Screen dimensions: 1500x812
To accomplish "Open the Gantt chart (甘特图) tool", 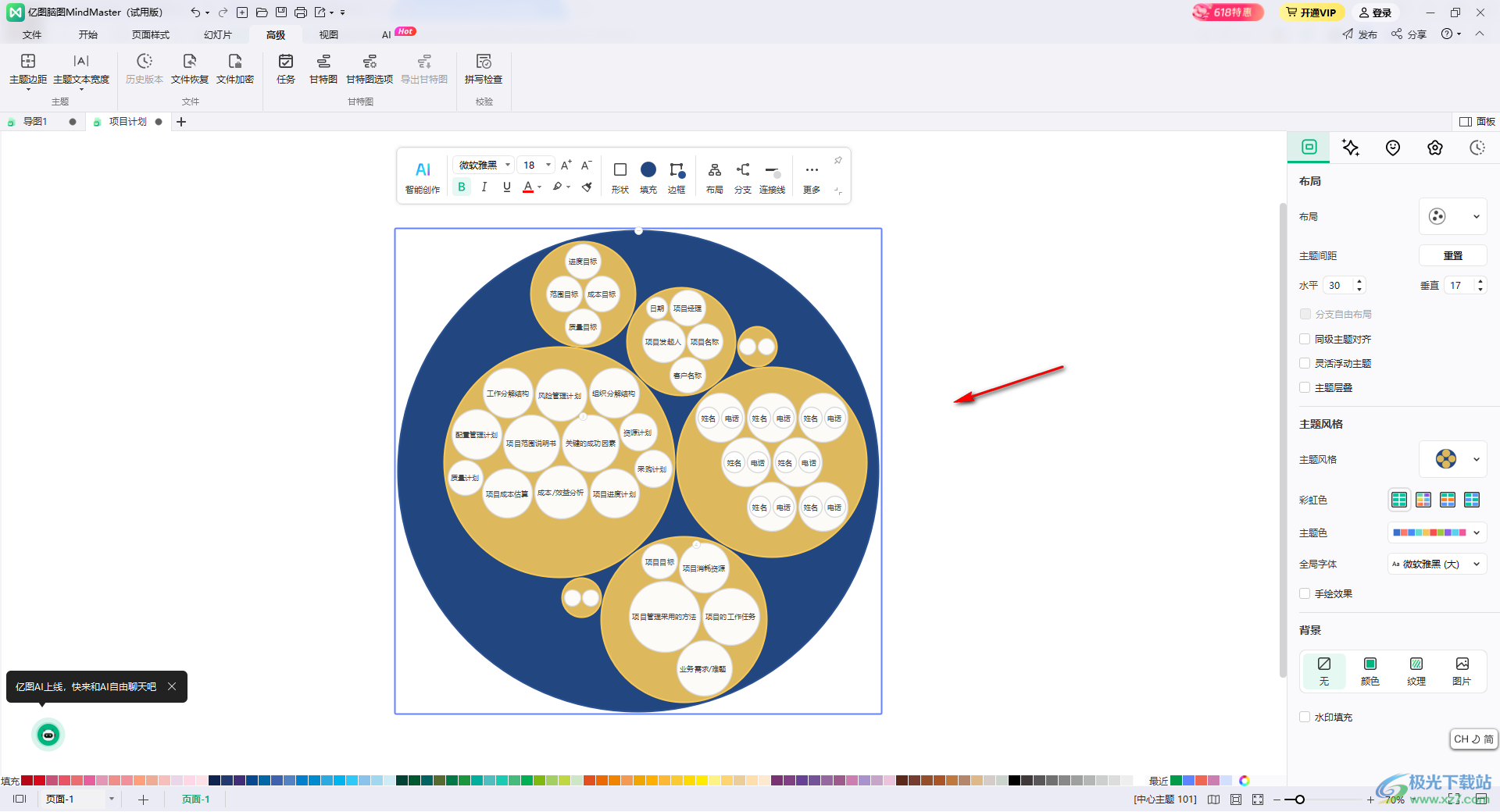I will coord(323,69).
